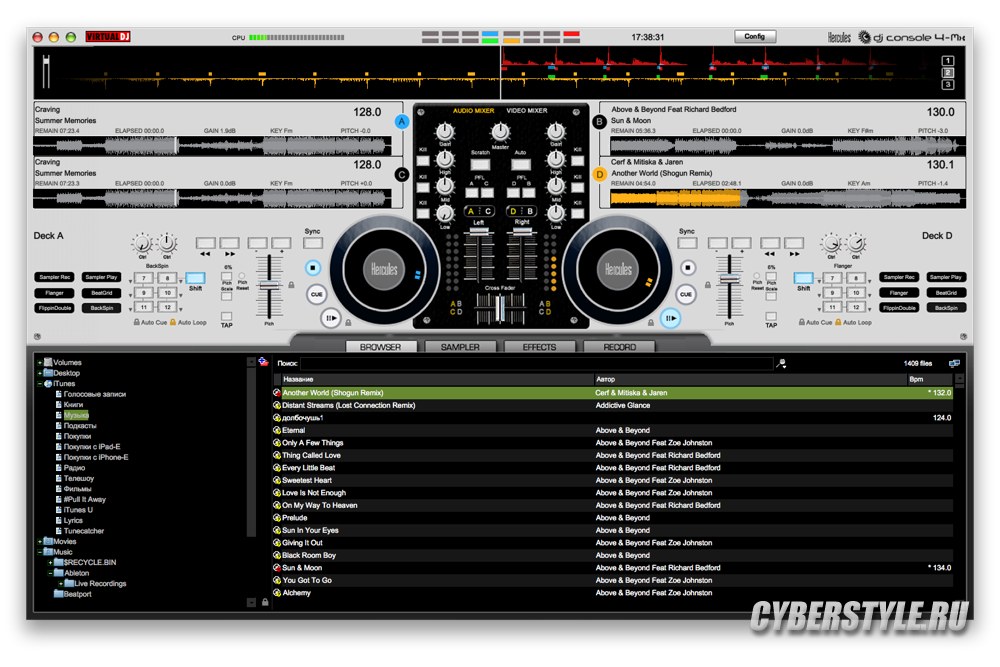Select the black deck C indicator circle
The height and width of the screenshot is (667, 1000).
point(402,174)
